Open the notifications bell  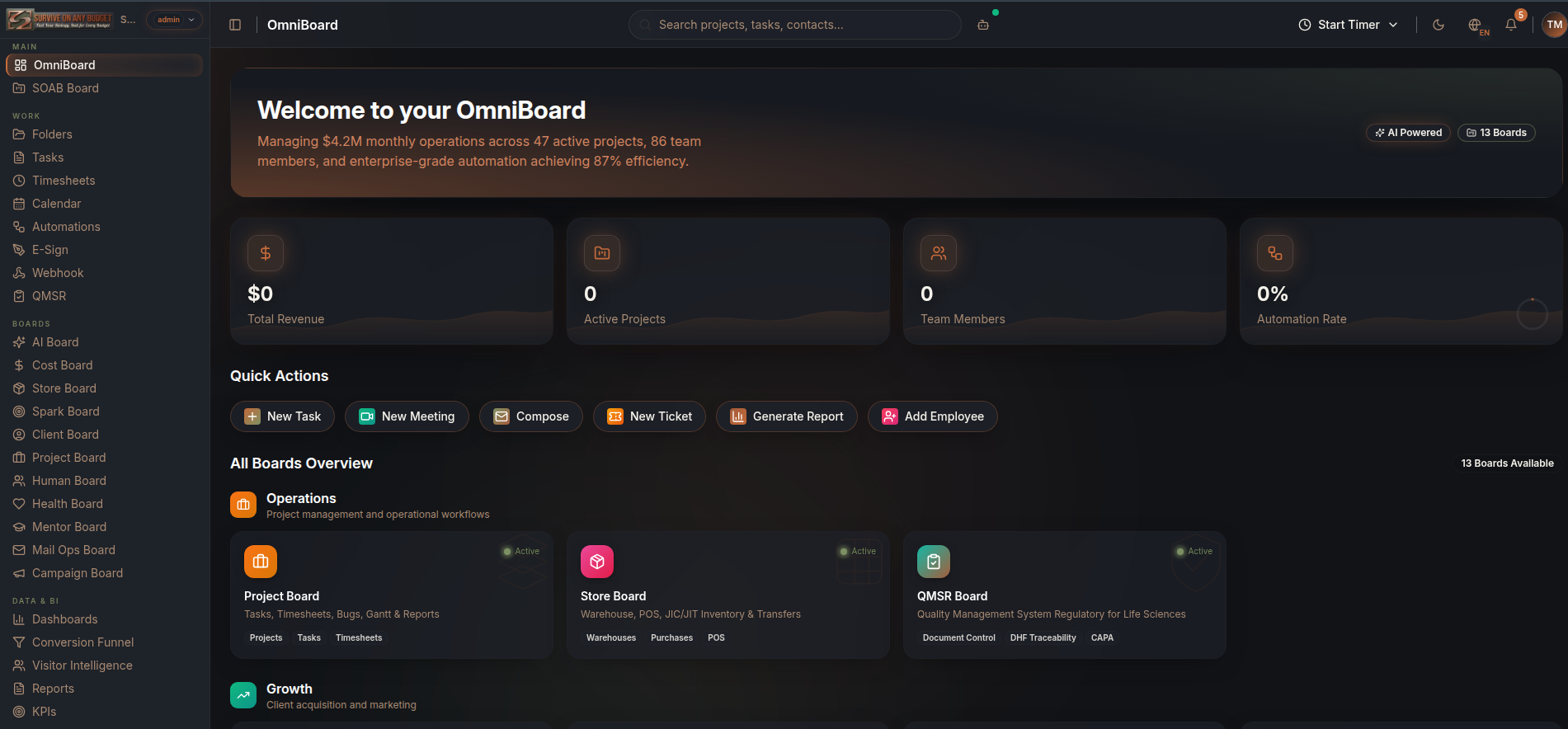click(1511, 25)
